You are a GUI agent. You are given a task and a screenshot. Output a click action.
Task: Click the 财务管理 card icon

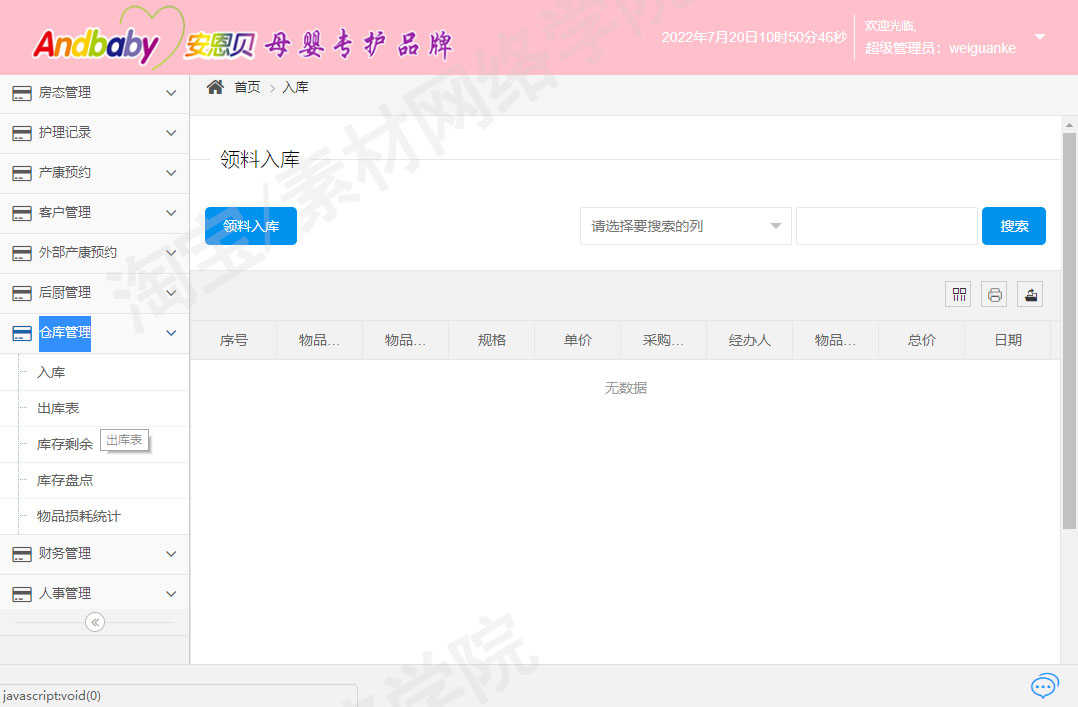tap(22, 554)
